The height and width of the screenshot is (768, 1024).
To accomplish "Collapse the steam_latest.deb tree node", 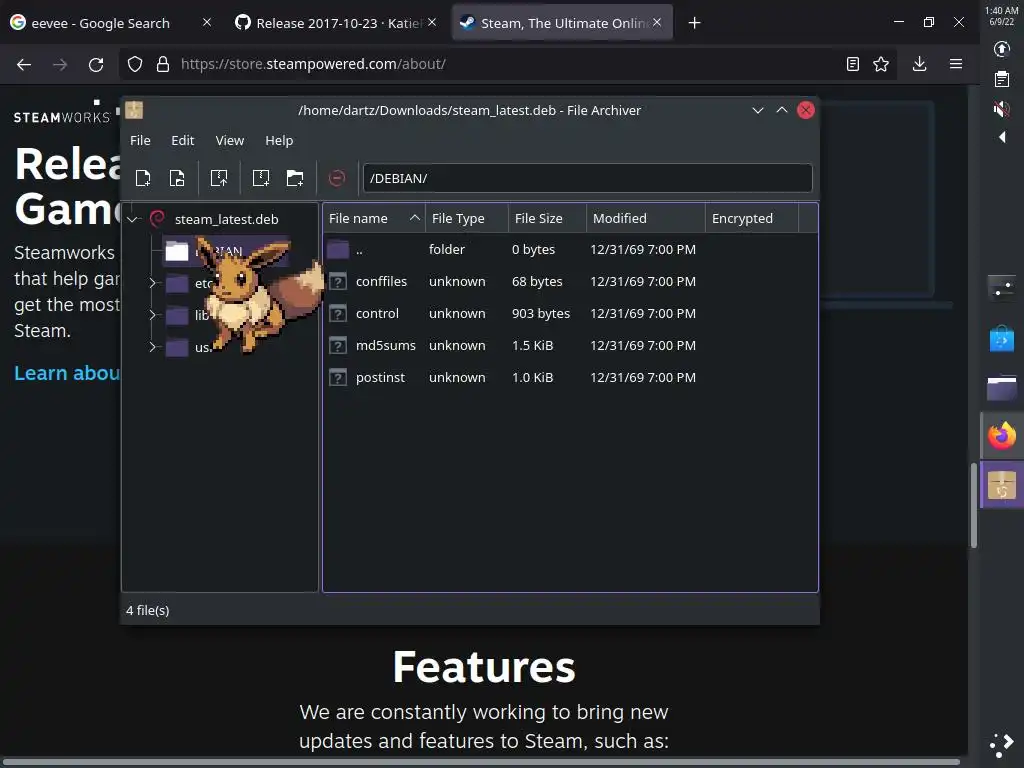I will tap(133, 219).
